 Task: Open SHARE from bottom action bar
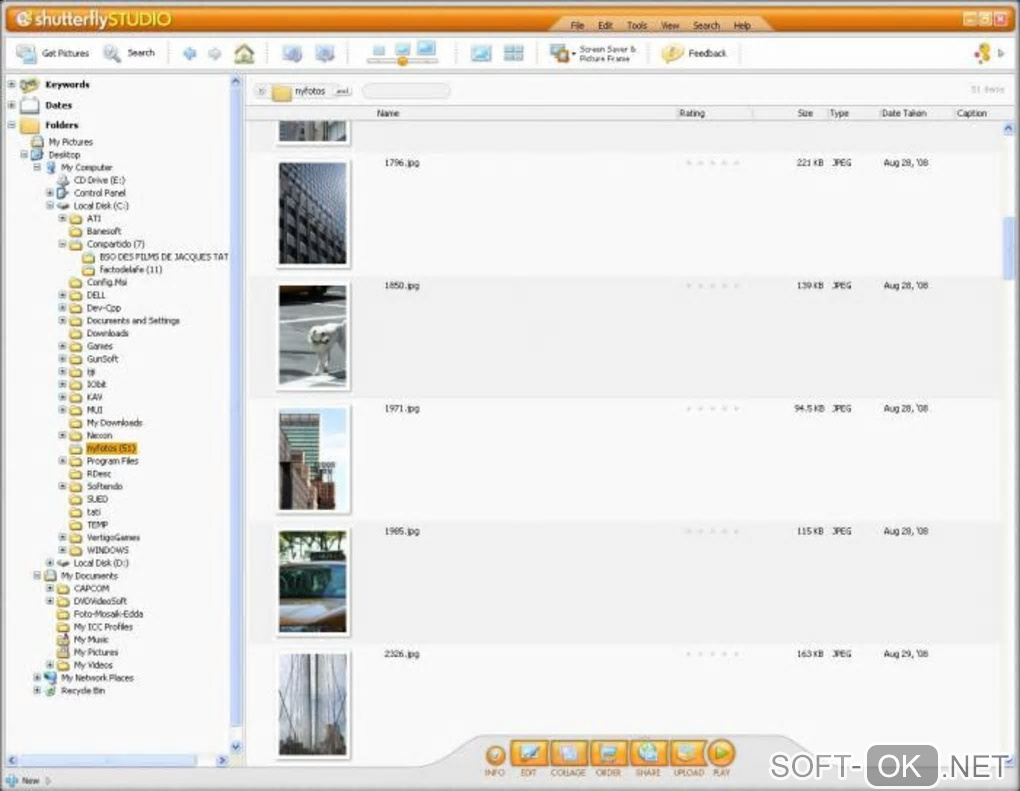(x=648, y=758)
